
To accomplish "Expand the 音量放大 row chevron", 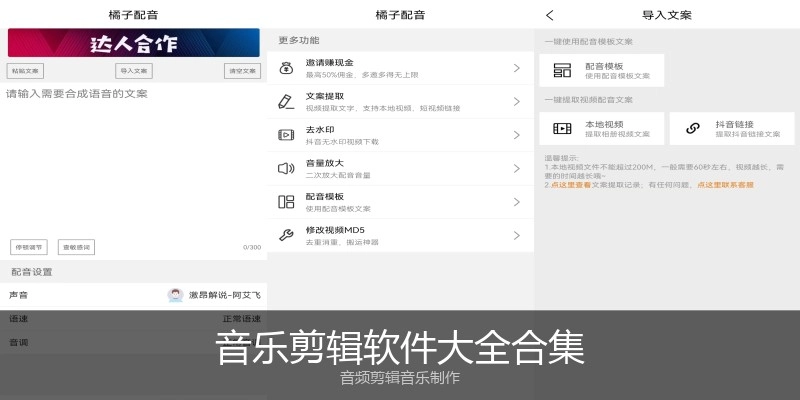I will point(517,168).
